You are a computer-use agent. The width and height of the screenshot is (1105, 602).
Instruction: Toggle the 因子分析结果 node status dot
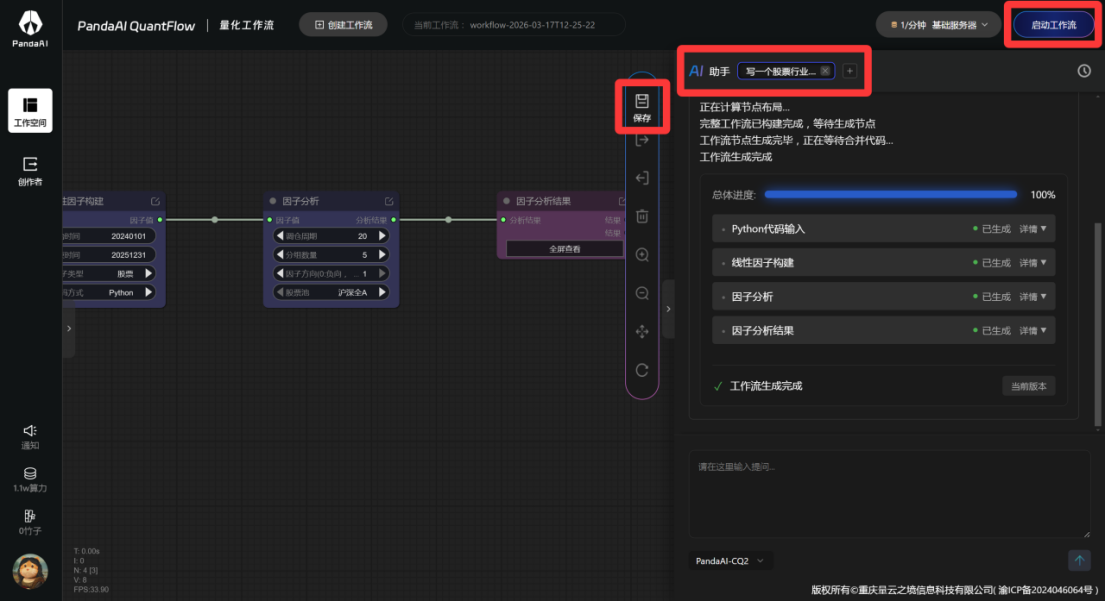[506, 201]
